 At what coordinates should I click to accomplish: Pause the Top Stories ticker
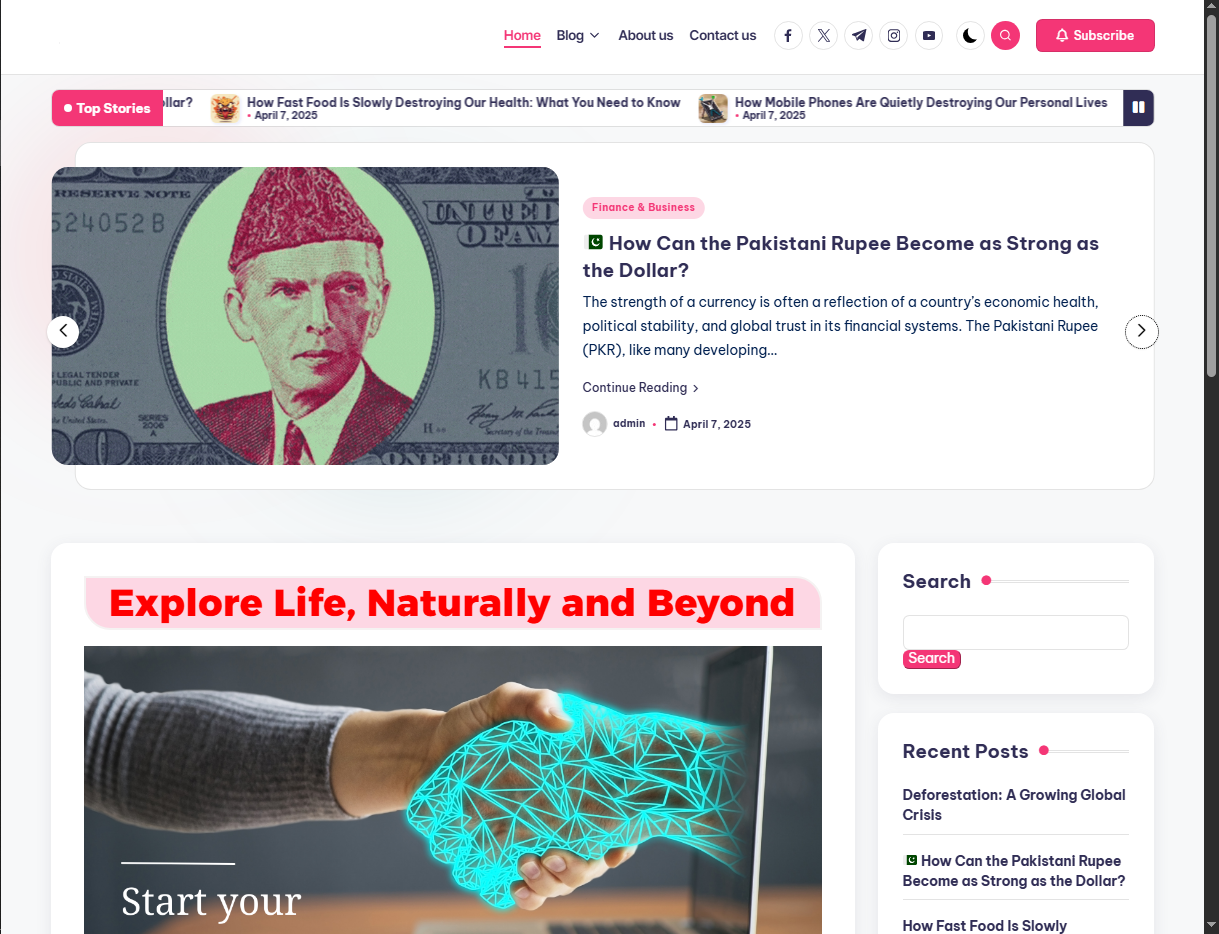[x=1138, y=108]
